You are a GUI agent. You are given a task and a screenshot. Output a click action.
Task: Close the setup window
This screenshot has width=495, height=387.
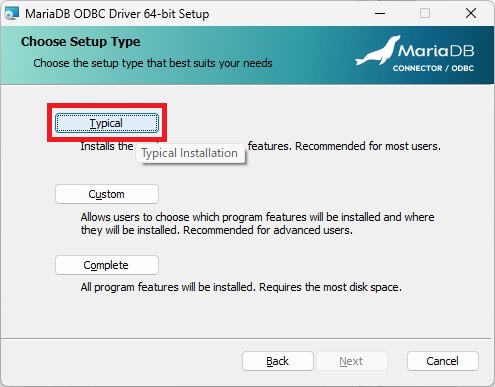pyautogui.click(x=471, y=13)
